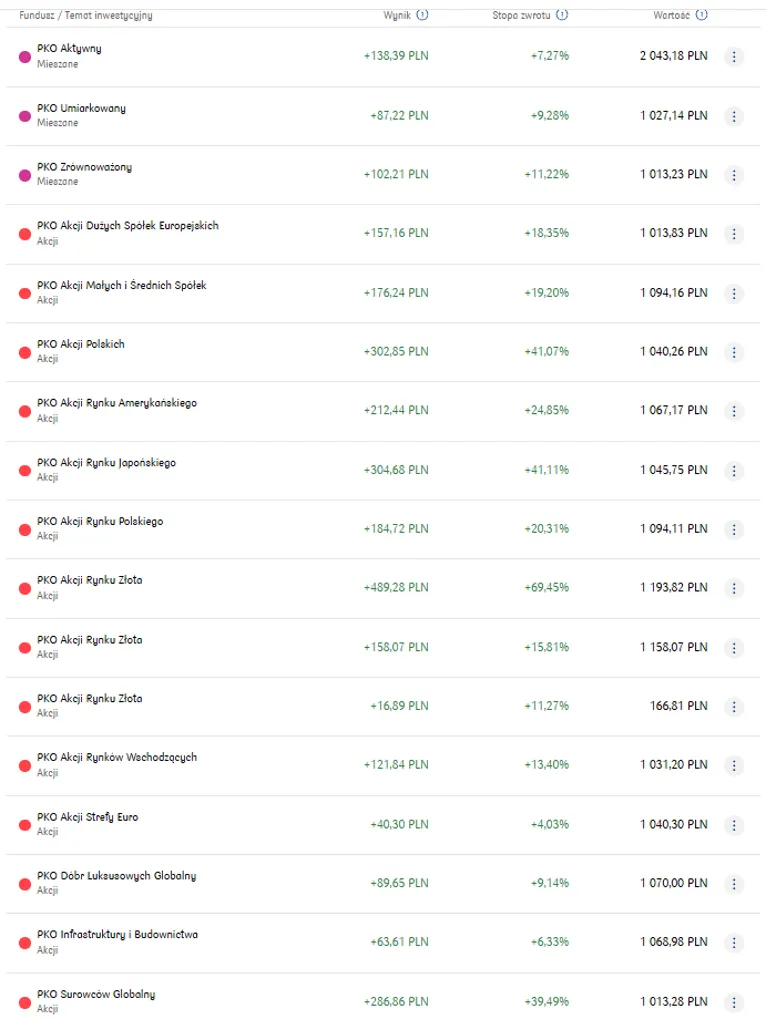
Task: Click the 1 070,00 PLN value
Action: pos(674,883)
